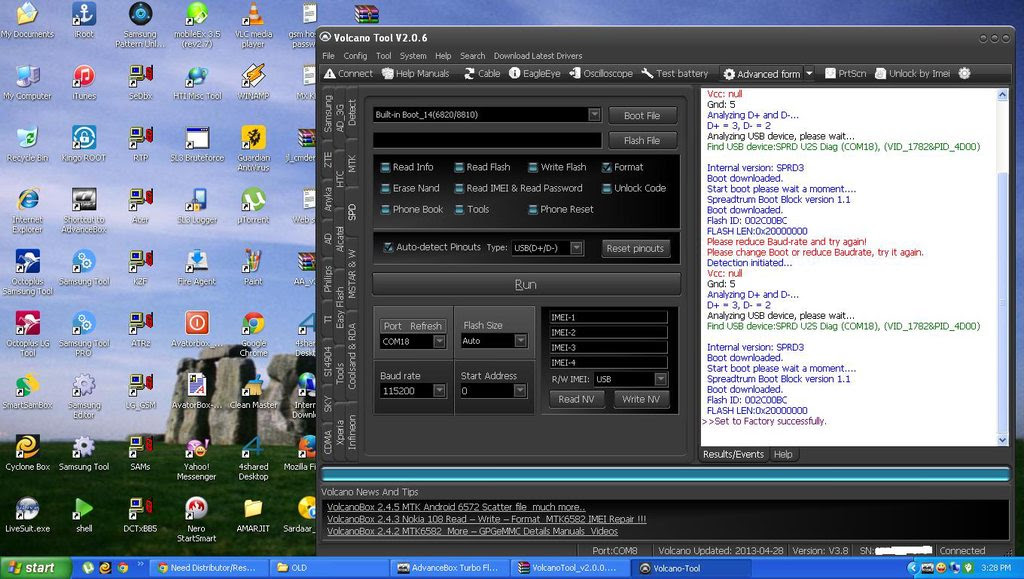Click the IMEI-1 input field
Viewport: 1024px width, 579px height.
pyautogui.click(x=608, y=317)
